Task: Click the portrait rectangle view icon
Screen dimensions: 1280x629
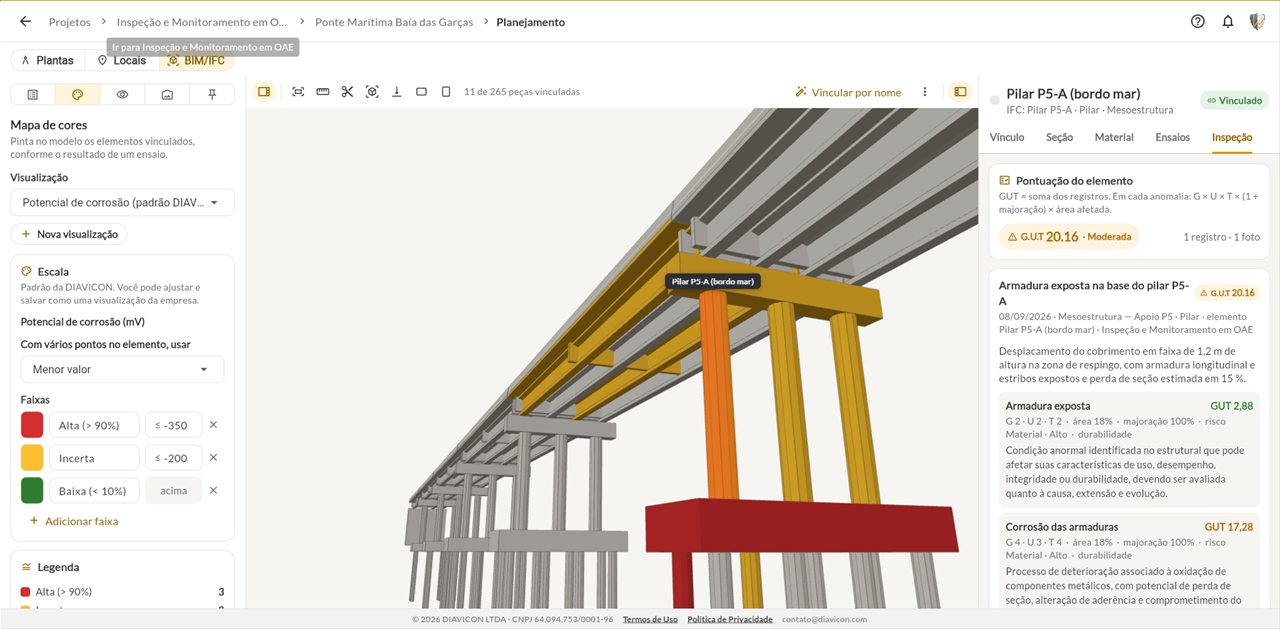Action: [446, 91]
